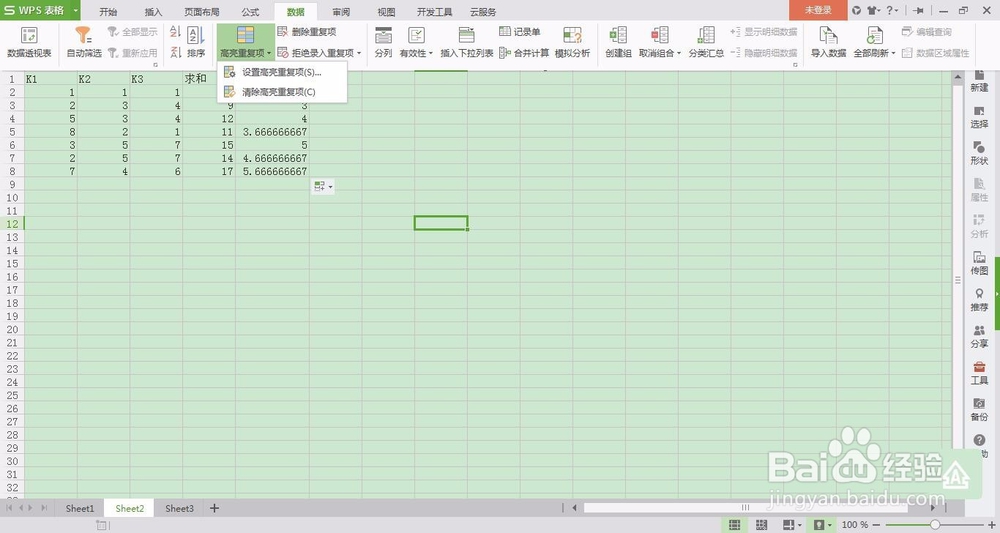This screenshot has width=1000, height=533.
Task: Expand the 有效性 dropdown
Action: point(430,53)
